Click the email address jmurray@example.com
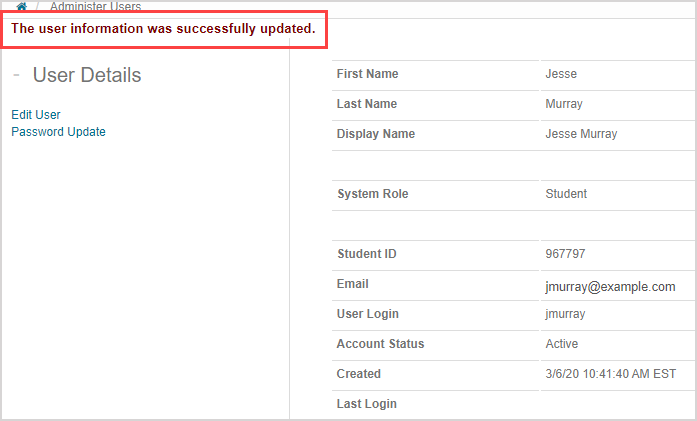This screenshot has height=421, width=697. [x=610, y=286]
